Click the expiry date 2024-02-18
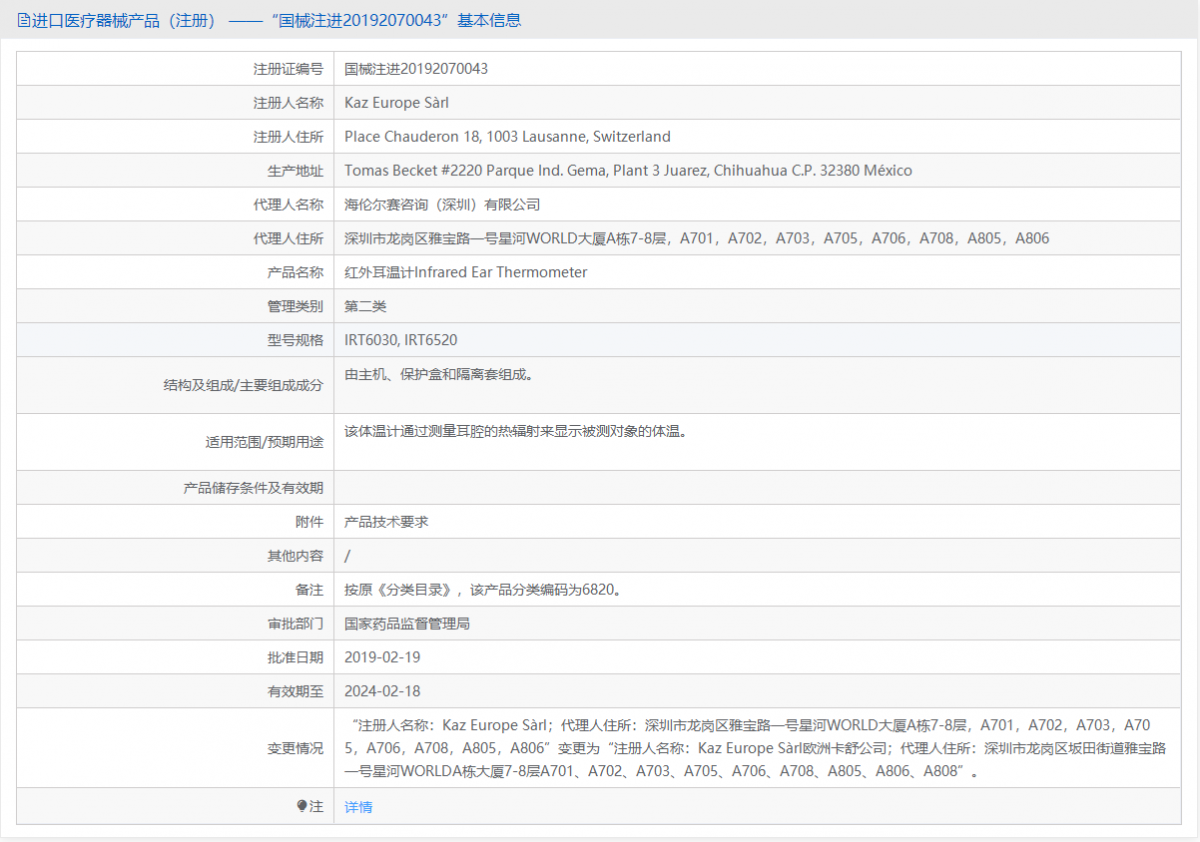Image resolution: width=1200 pixels, height=842 pixels. tap(382, 691)
